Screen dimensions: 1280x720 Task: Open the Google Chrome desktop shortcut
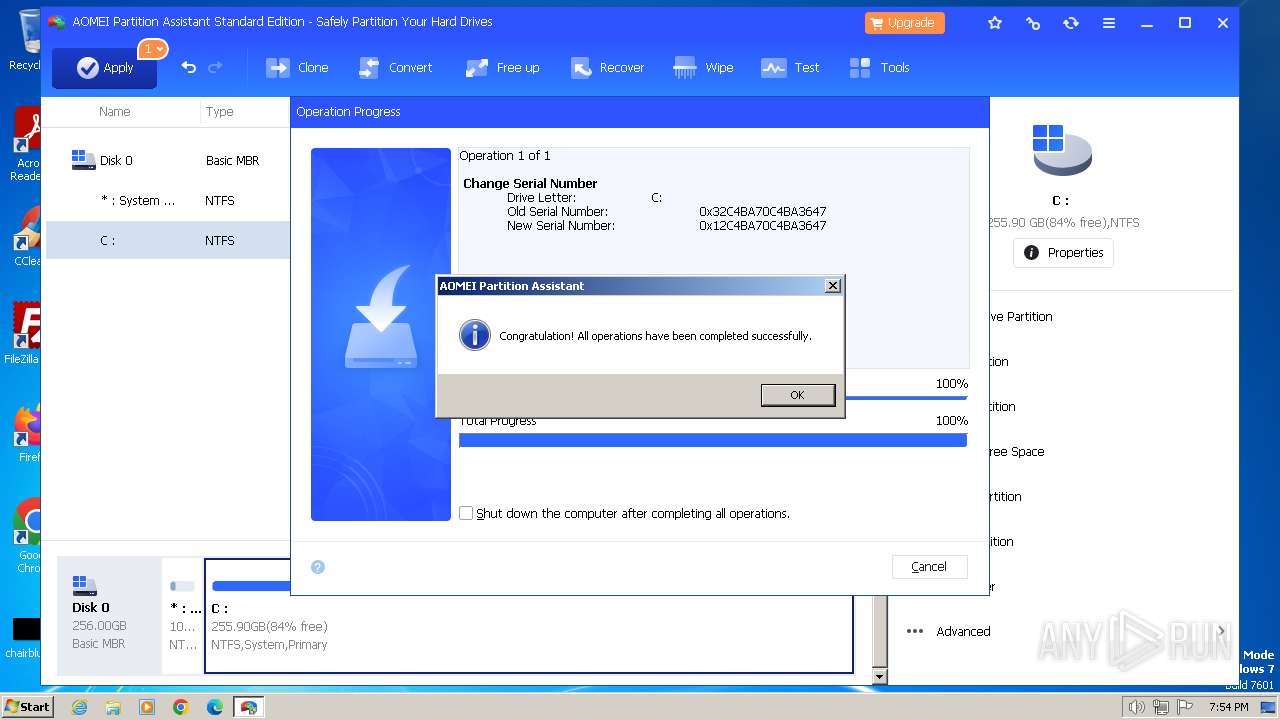coord(27,535)
